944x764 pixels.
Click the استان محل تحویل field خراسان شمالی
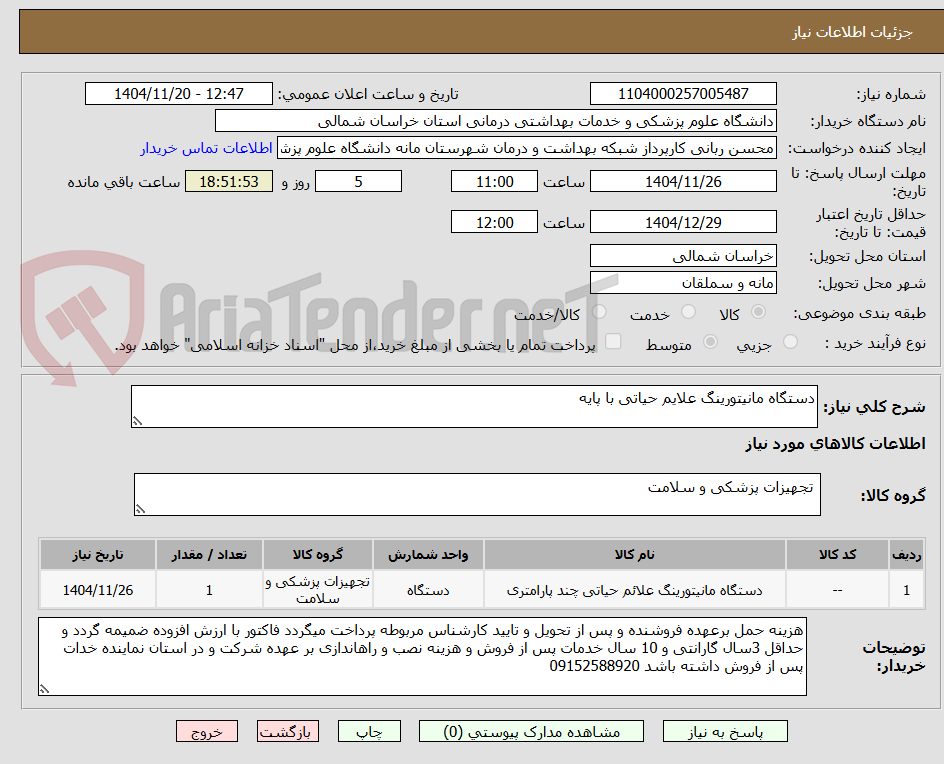[x=683, y=256]
